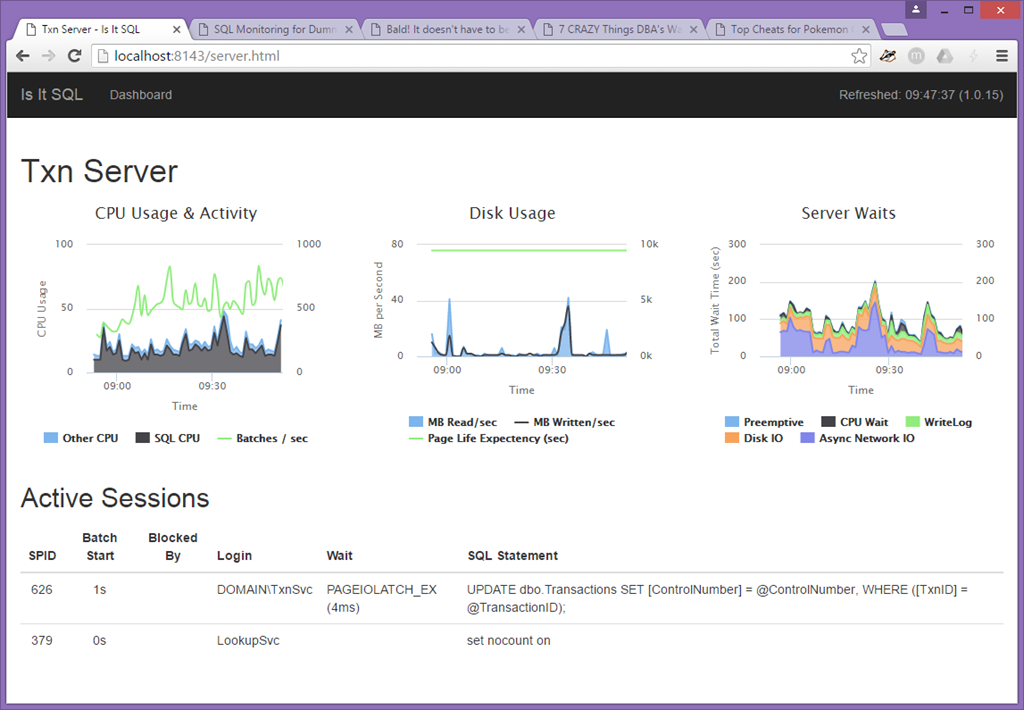Viewport: 1024px width, 710px height.
Task: Toggle the MB Read/sec legend swatch
Action: pyautogui.click(x=416, y=422)
